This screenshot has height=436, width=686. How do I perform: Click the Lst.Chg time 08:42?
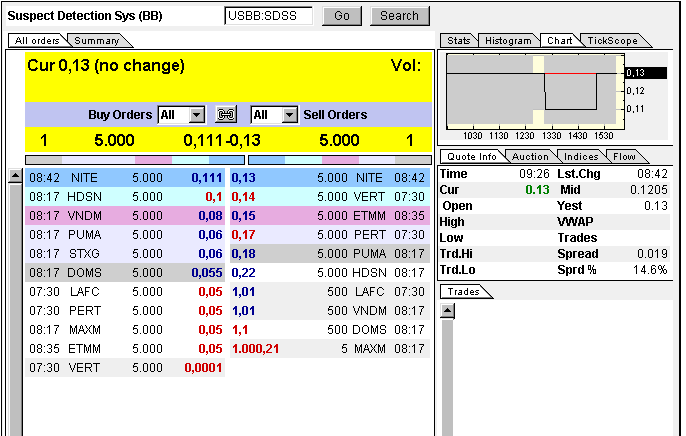[x=652, y=174]
